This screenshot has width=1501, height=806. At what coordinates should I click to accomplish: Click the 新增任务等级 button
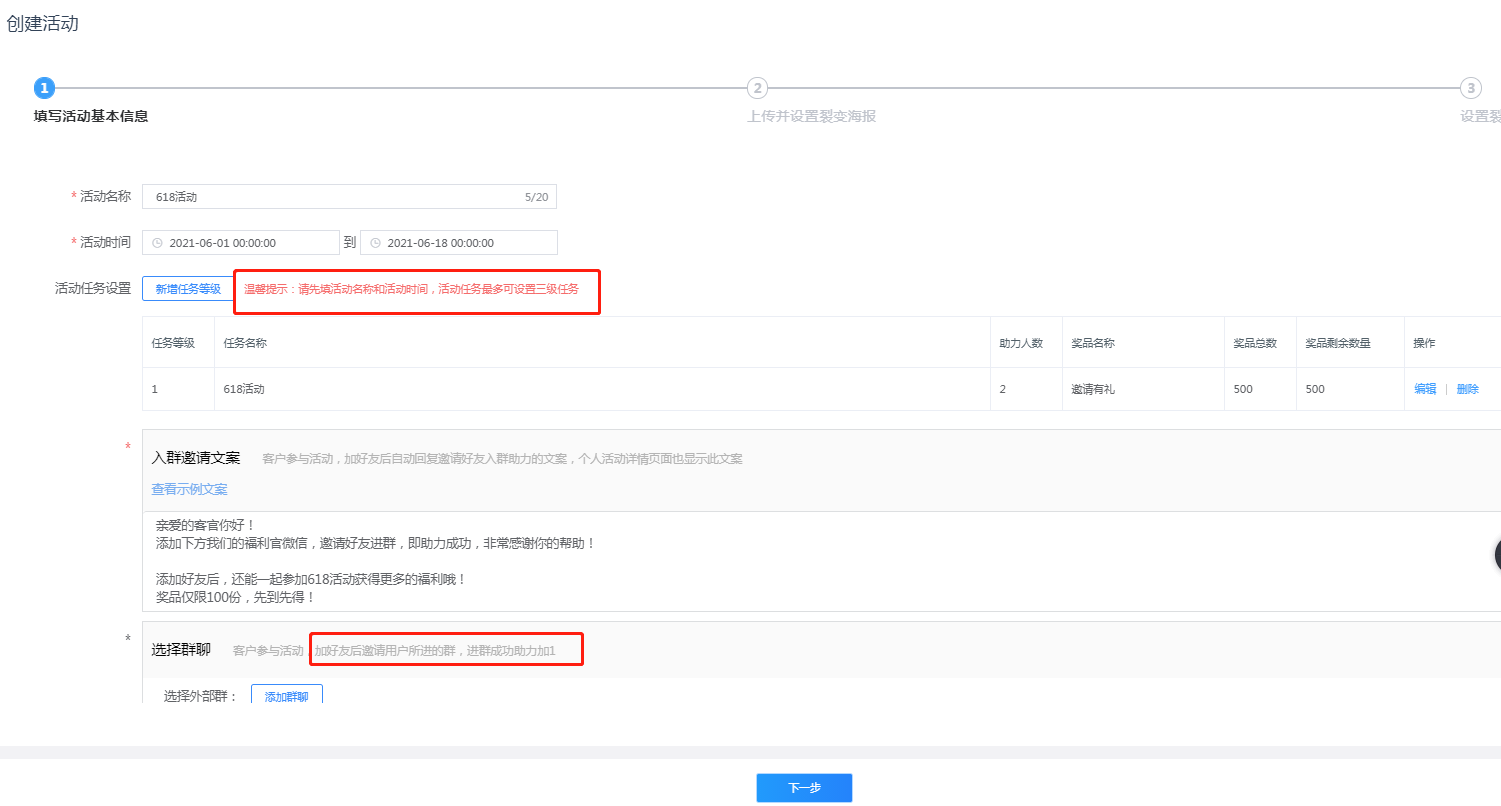pyautogui.click(x=188, y=289)
